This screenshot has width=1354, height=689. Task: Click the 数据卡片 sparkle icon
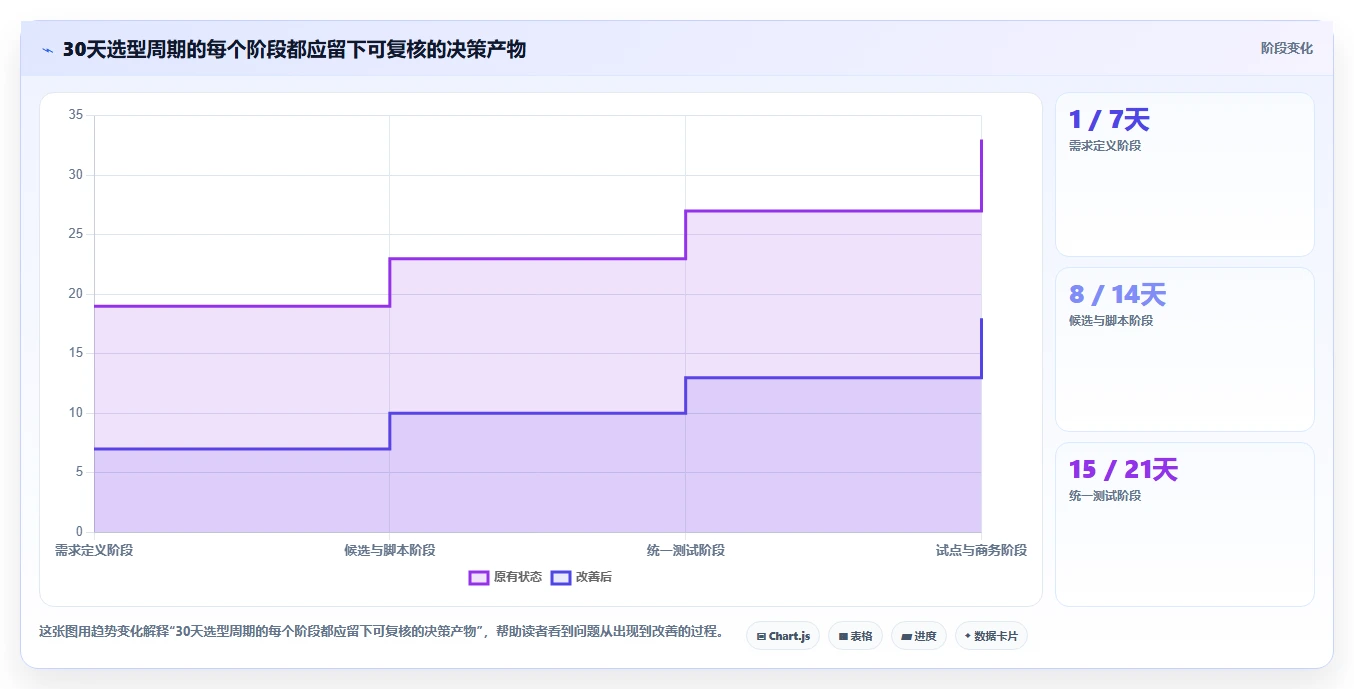[968, 636]
